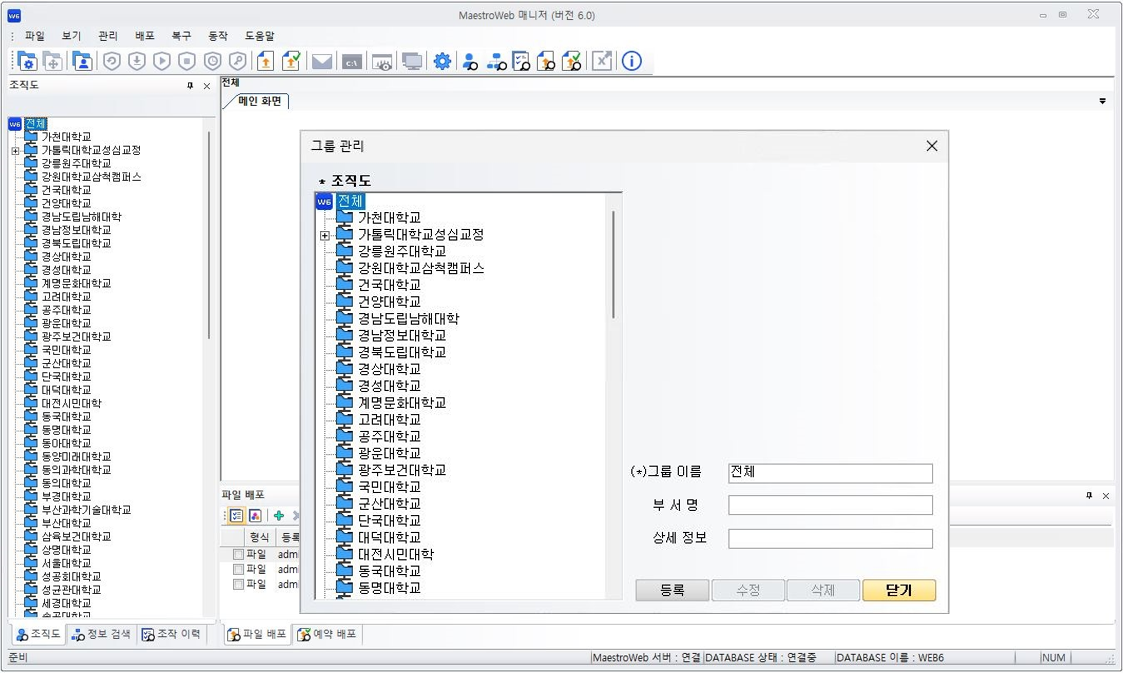Open the blue info circle icon
This screenshot has width=1123, height=673.
(x=631, y=61)
